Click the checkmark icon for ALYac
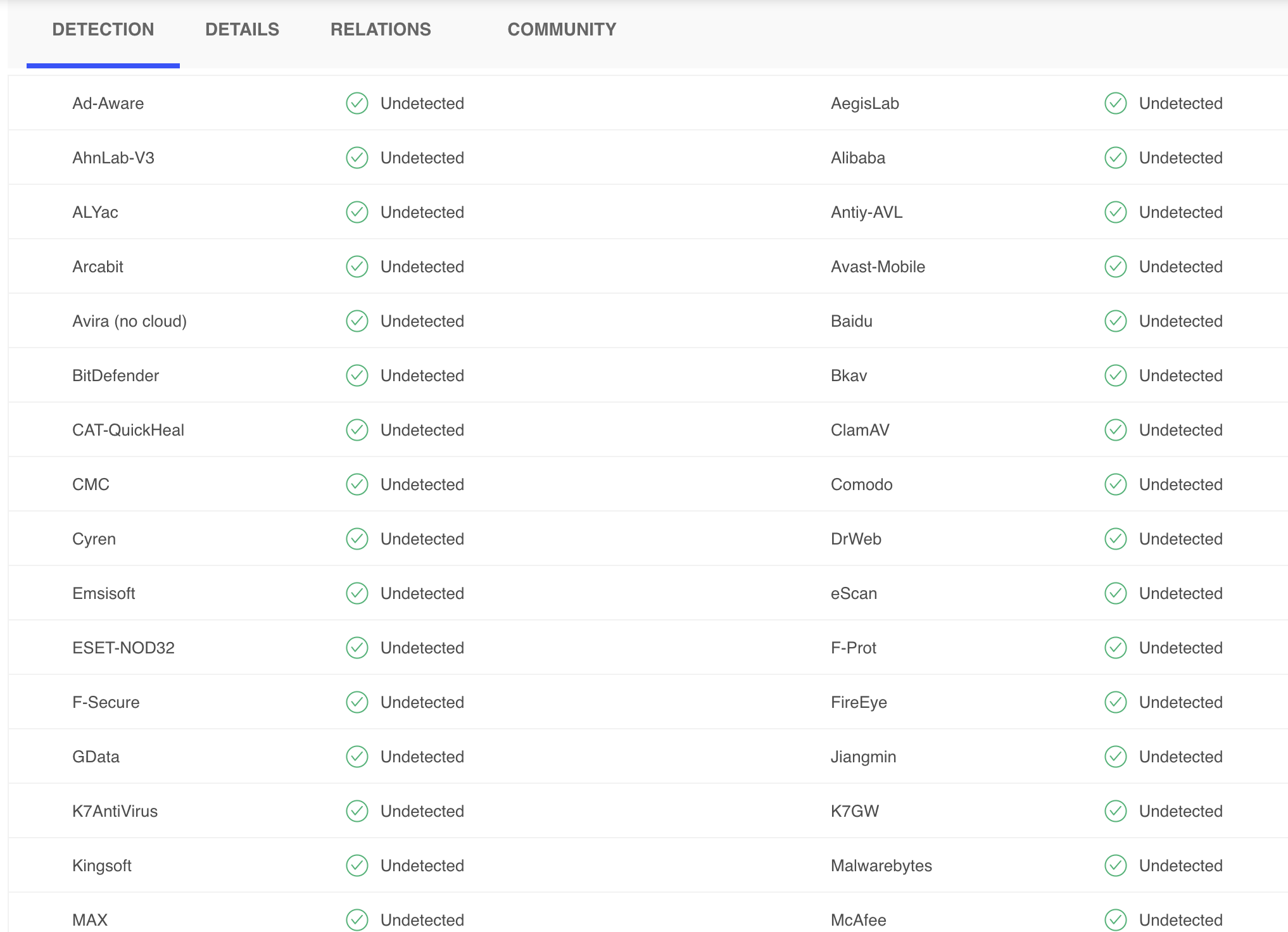 coord(357,212)
